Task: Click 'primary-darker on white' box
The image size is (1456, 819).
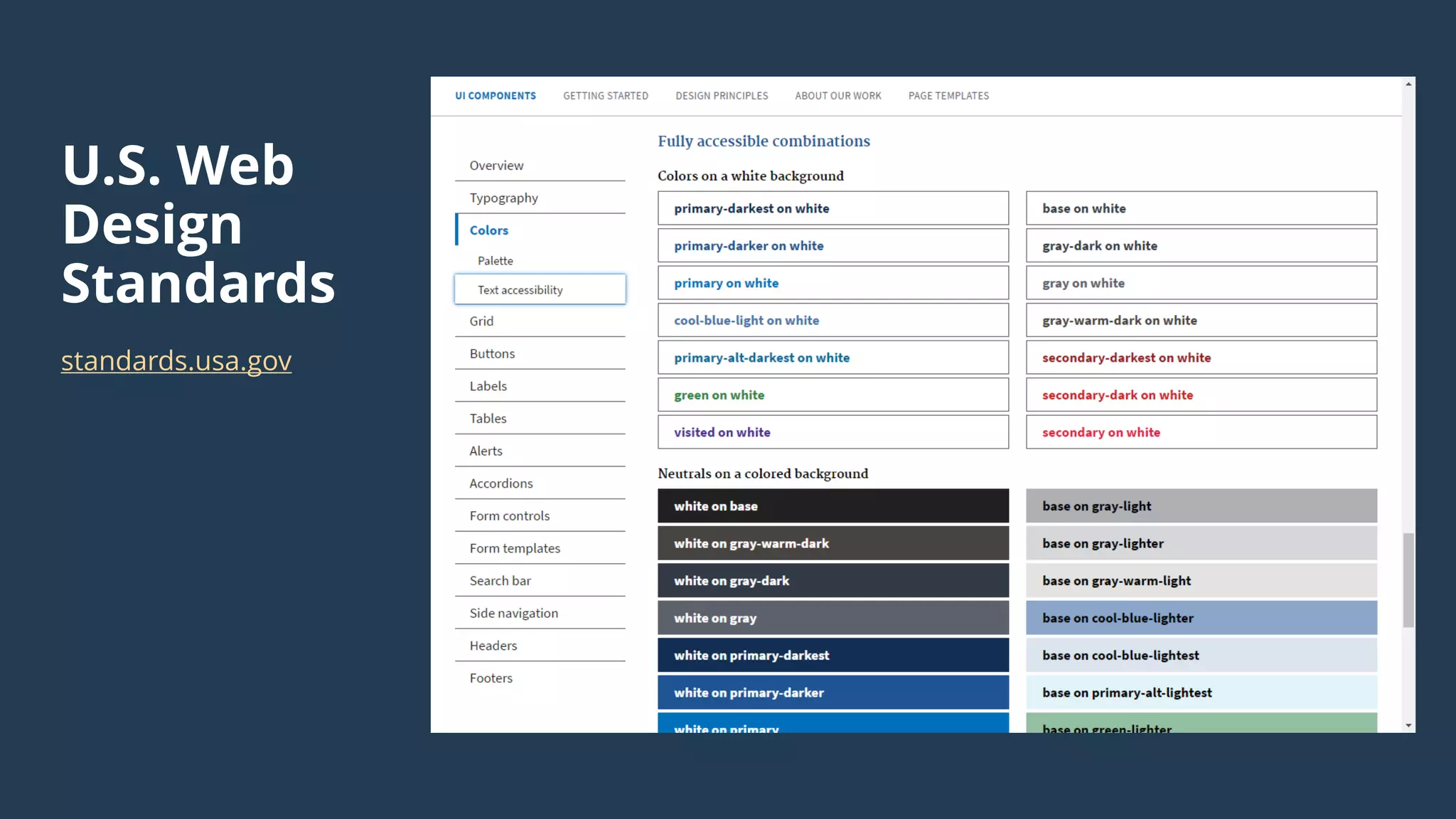Action: coord(833,246)
